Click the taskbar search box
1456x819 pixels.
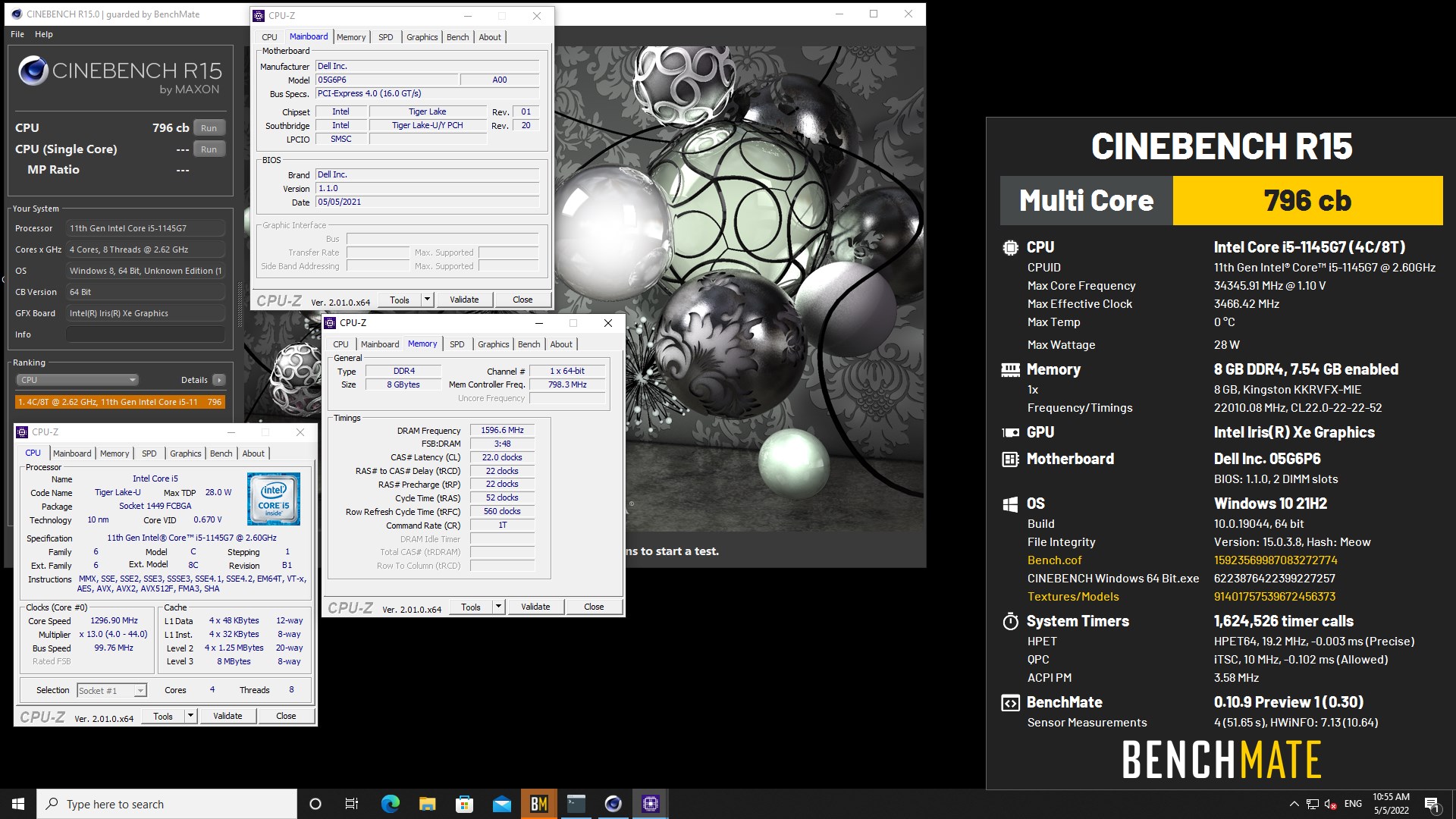[167, 804]
